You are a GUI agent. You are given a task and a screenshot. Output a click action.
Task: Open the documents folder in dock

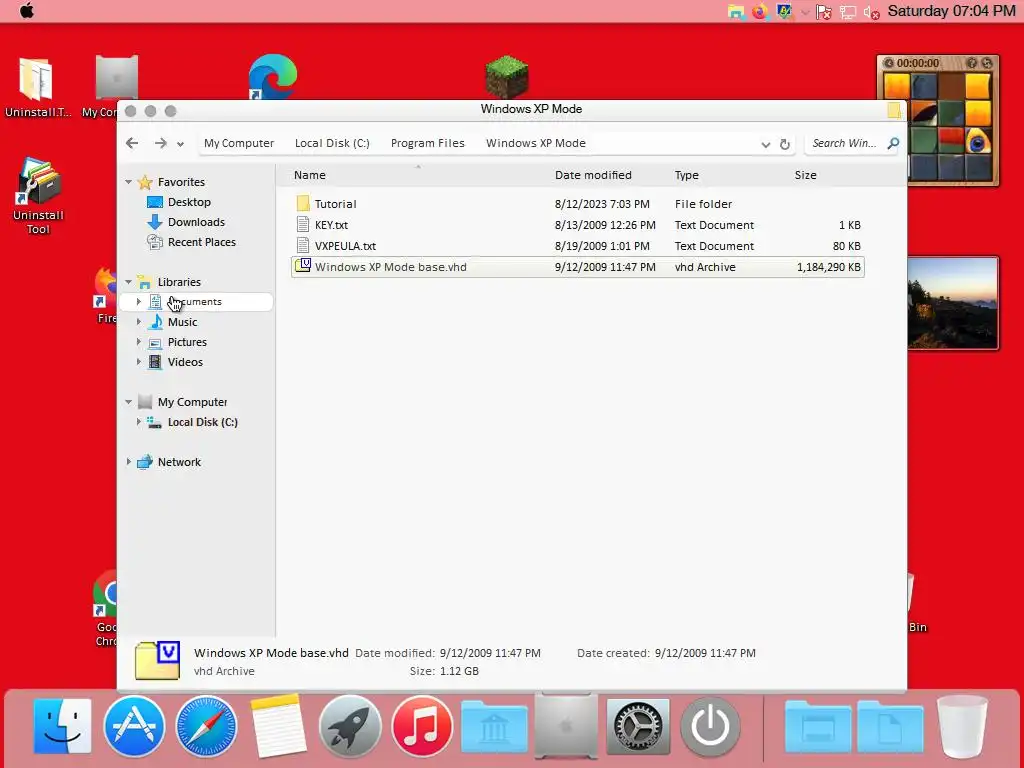click(x=890, y=728)
